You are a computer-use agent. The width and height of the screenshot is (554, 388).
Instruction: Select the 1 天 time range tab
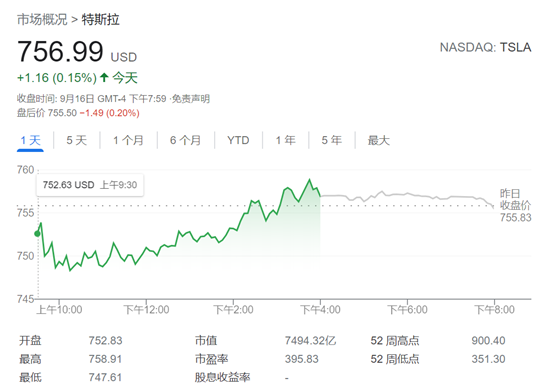[x=30, y=140]
